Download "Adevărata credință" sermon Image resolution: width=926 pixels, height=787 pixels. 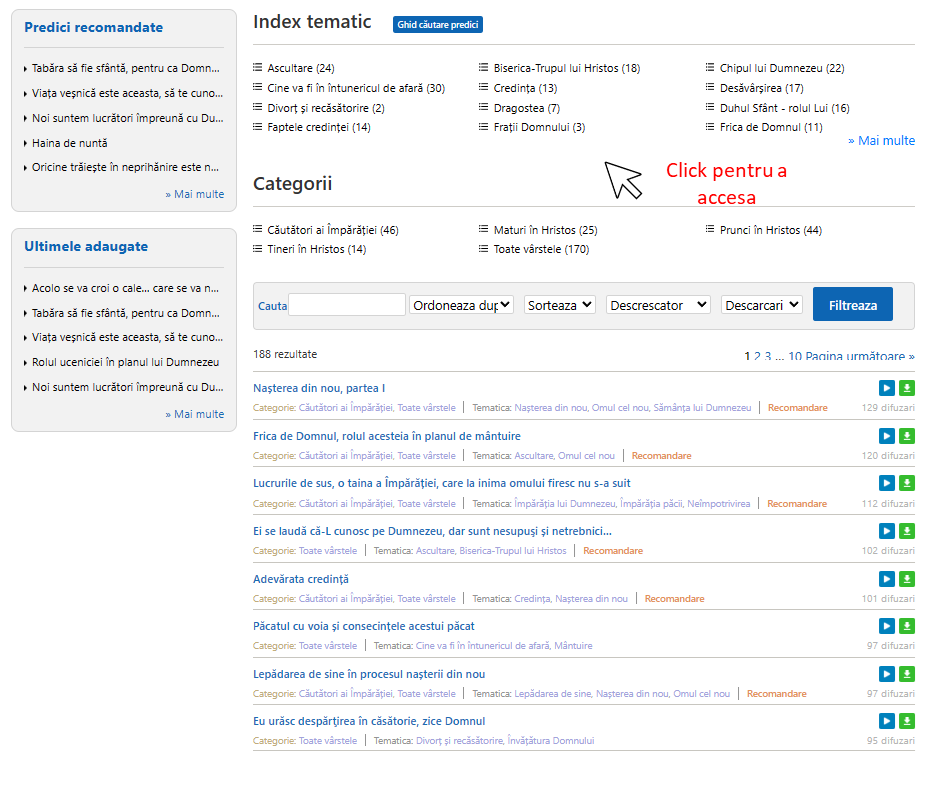point(907,578)
